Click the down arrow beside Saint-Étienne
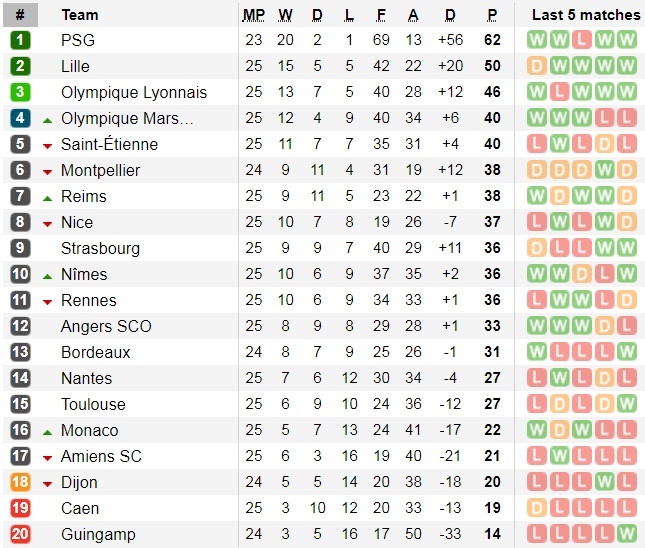645x548 pixels. [47, 145]
